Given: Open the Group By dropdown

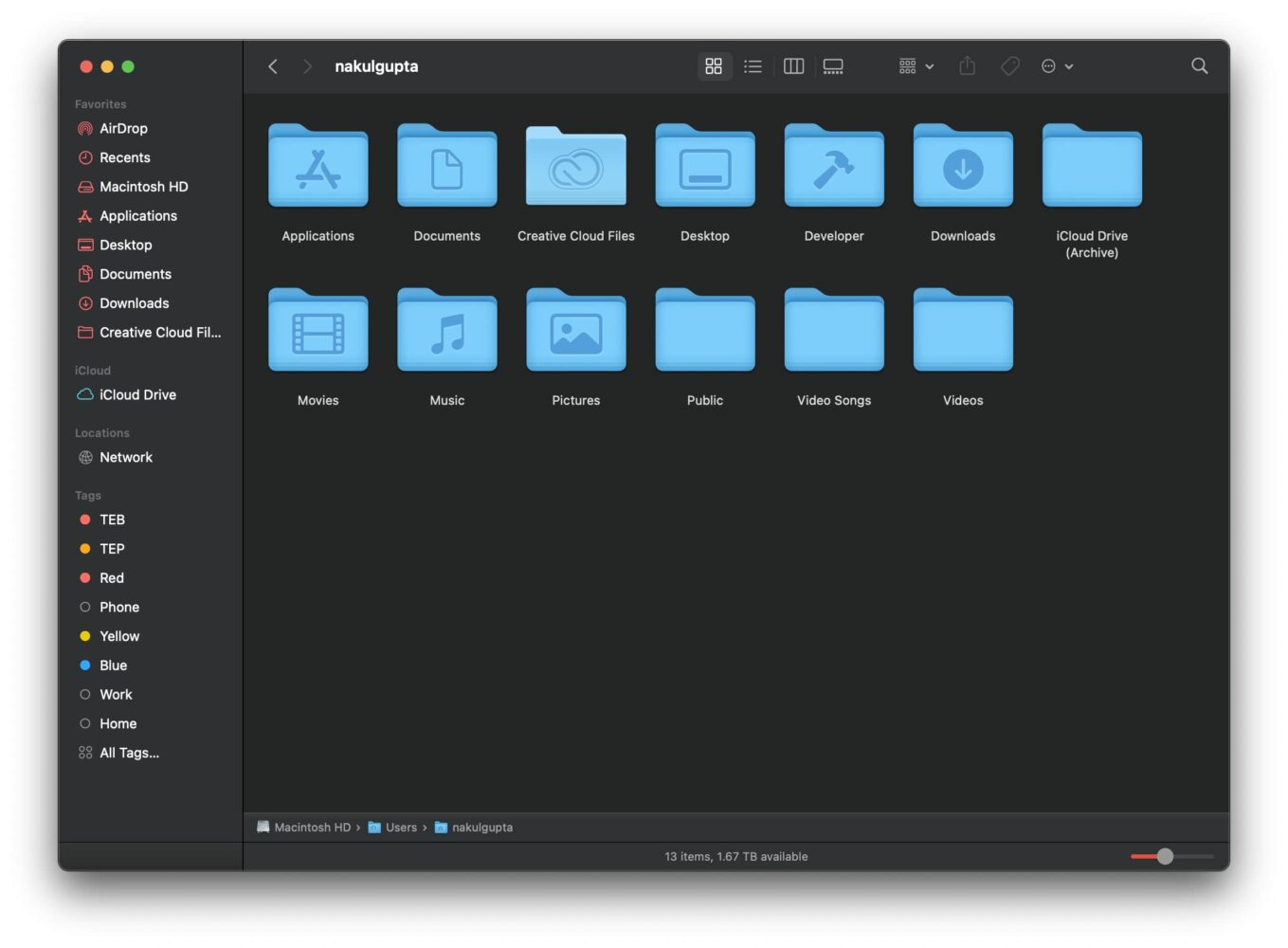Looking at the screenshot, I should (916, 66).
